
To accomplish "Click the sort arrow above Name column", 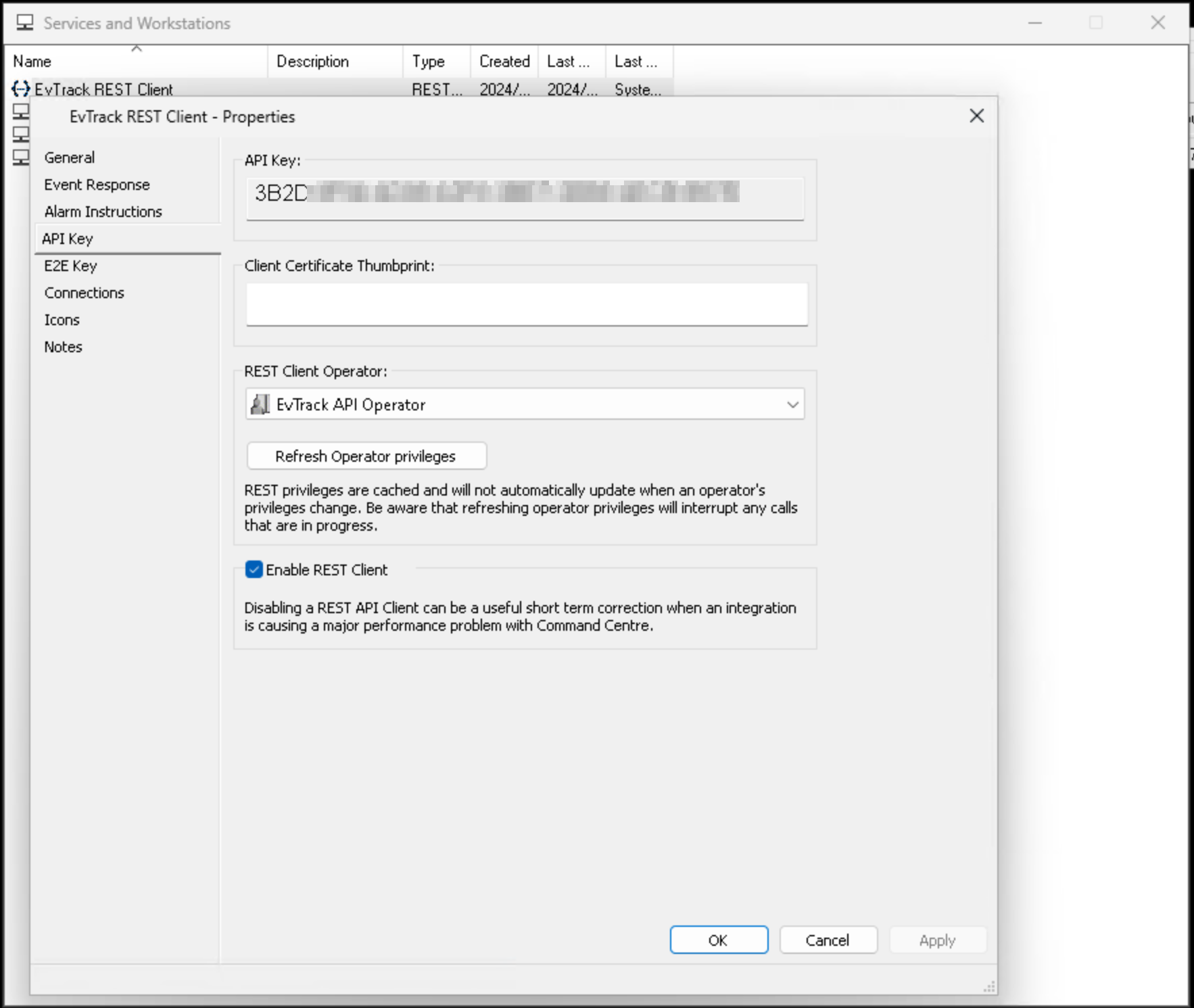I will point(137,49).
